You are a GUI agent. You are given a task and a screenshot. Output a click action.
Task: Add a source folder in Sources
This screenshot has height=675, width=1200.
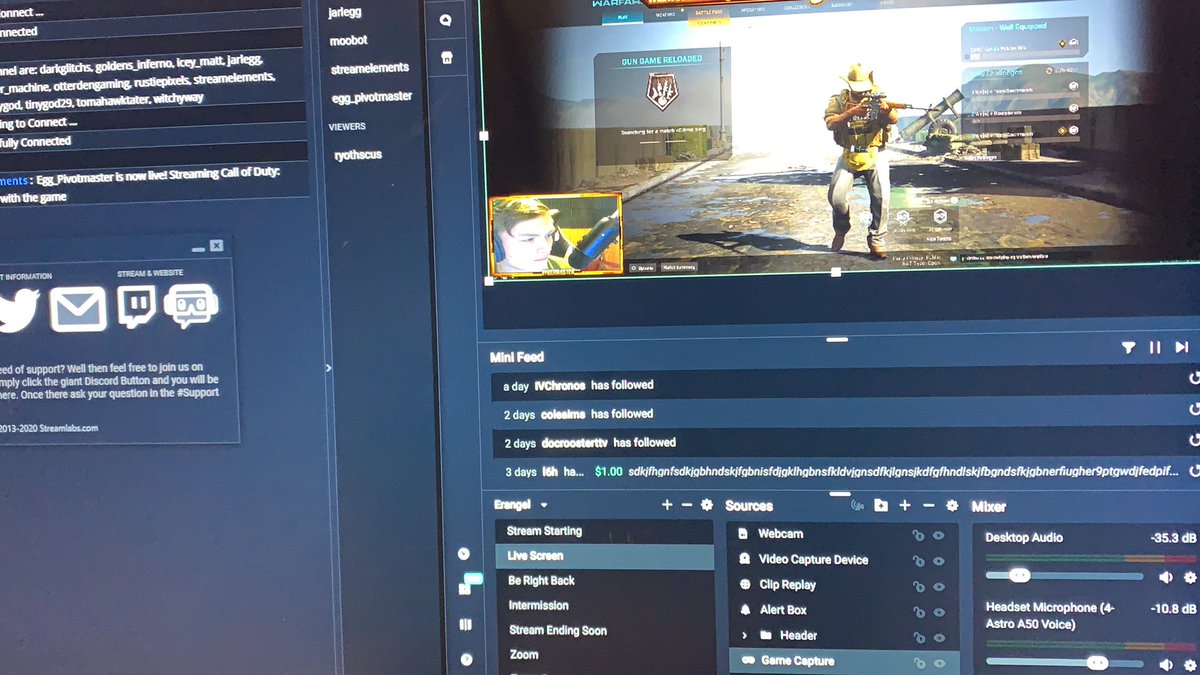(881, 506)
